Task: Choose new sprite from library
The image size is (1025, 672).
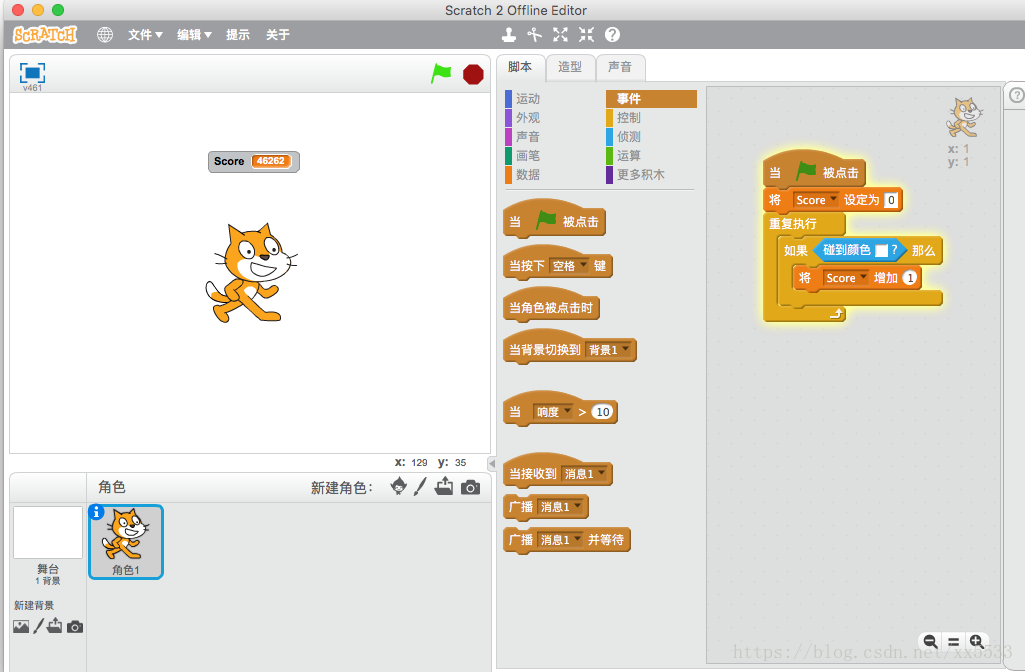Action: [398, 486]
